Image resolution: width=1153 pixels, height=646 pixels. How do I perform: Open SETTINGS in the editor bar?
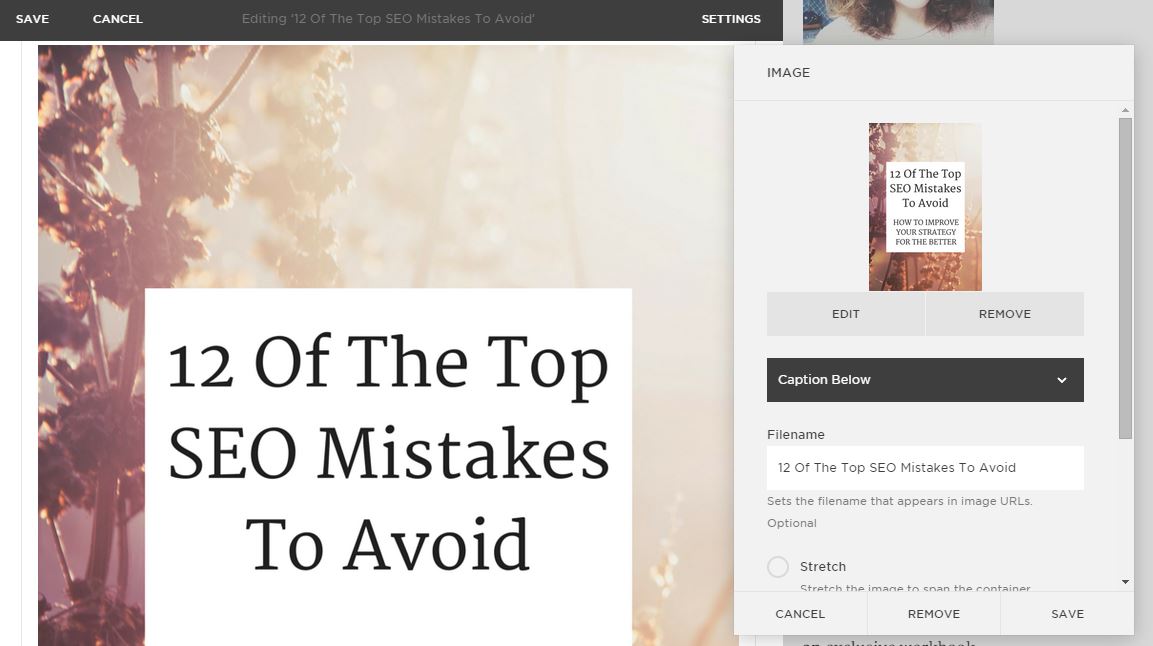pos(731,19)
